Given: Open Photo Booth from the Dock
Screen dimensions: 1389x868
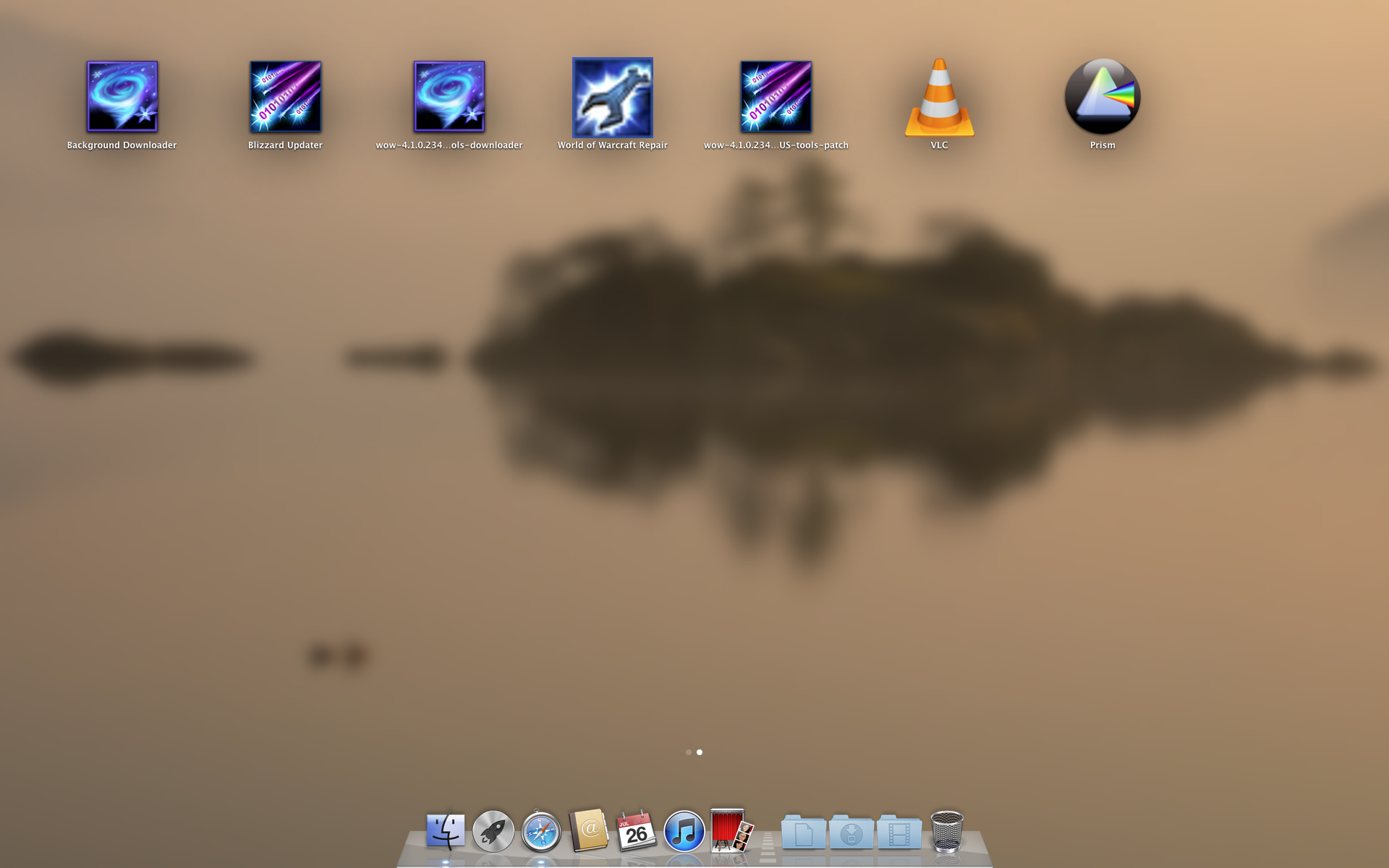Looking at the screenshot, I should [731, 831].
